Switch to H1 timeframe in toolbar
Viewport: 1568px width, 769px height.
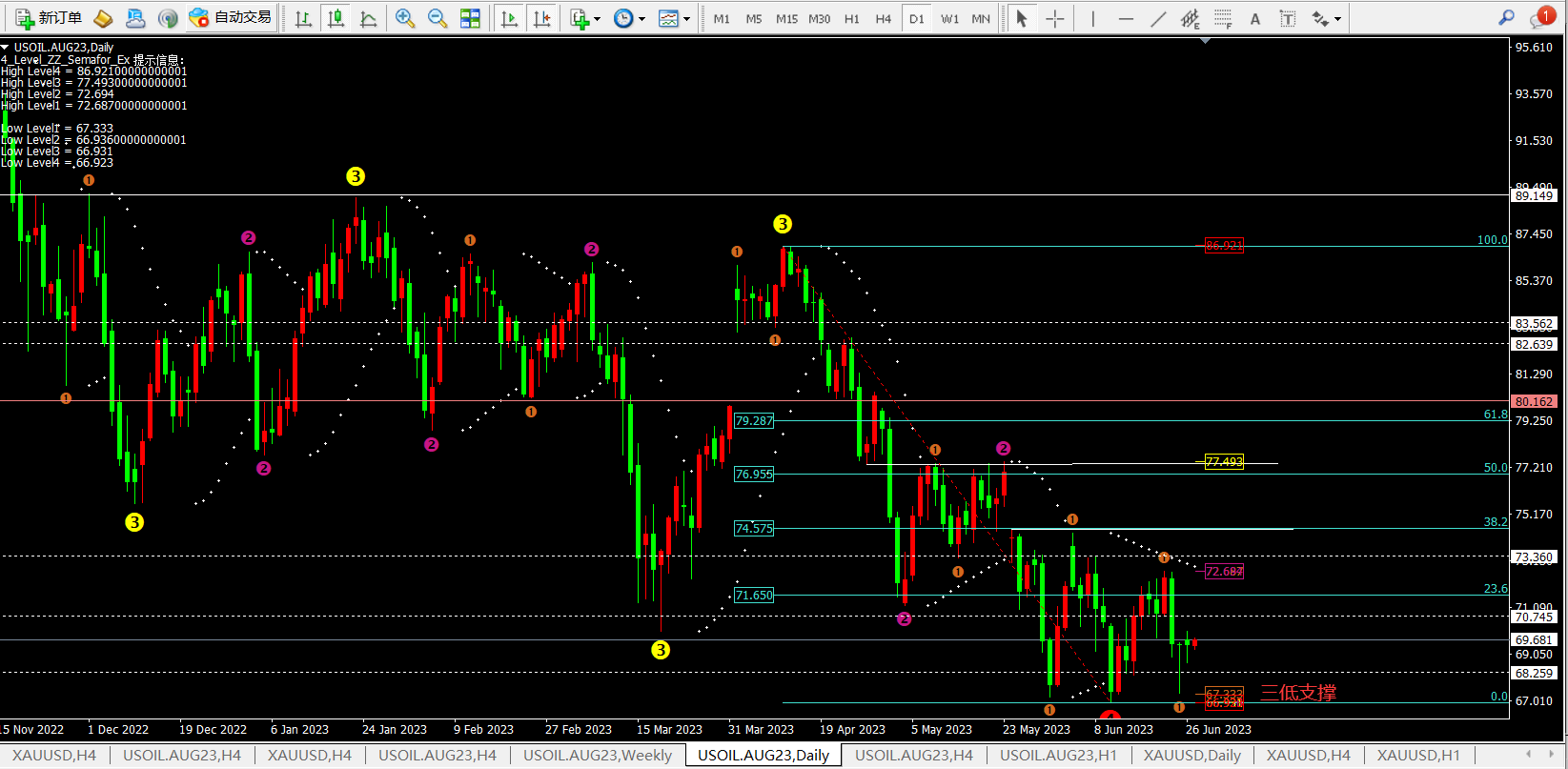click(x=852, y=19)
